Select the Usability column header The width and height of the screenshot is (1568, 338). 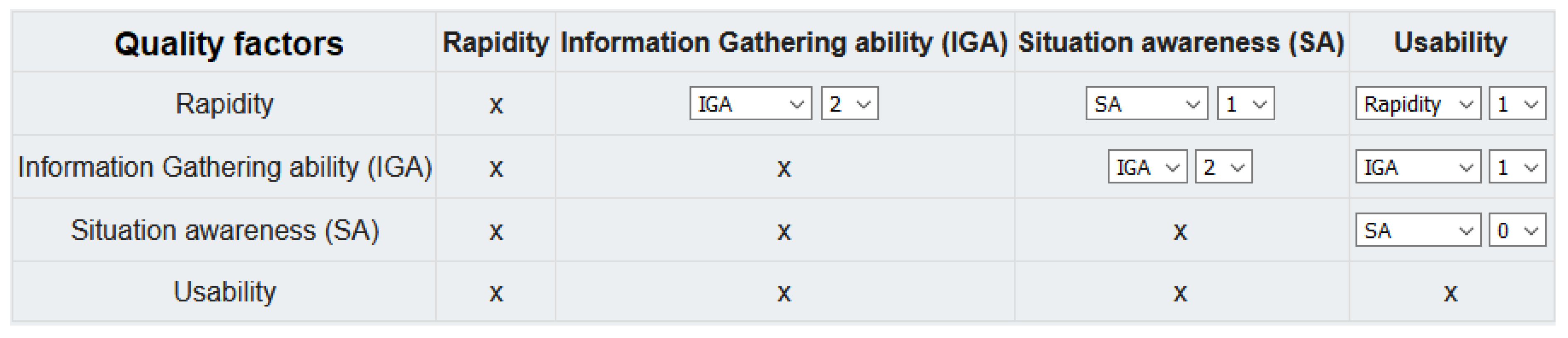1450,43
